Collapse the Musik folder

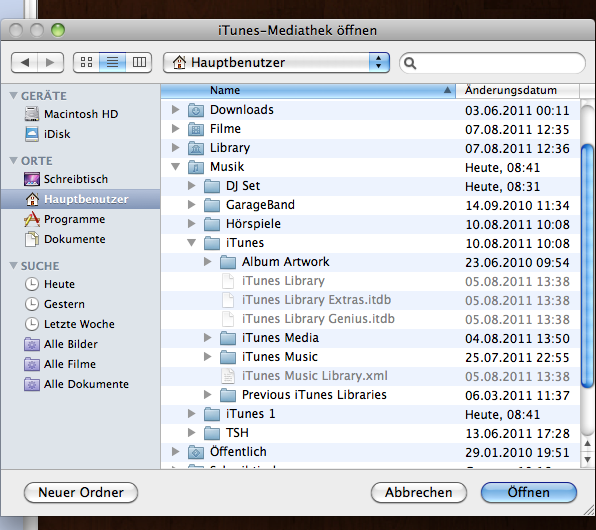(175, 167)
